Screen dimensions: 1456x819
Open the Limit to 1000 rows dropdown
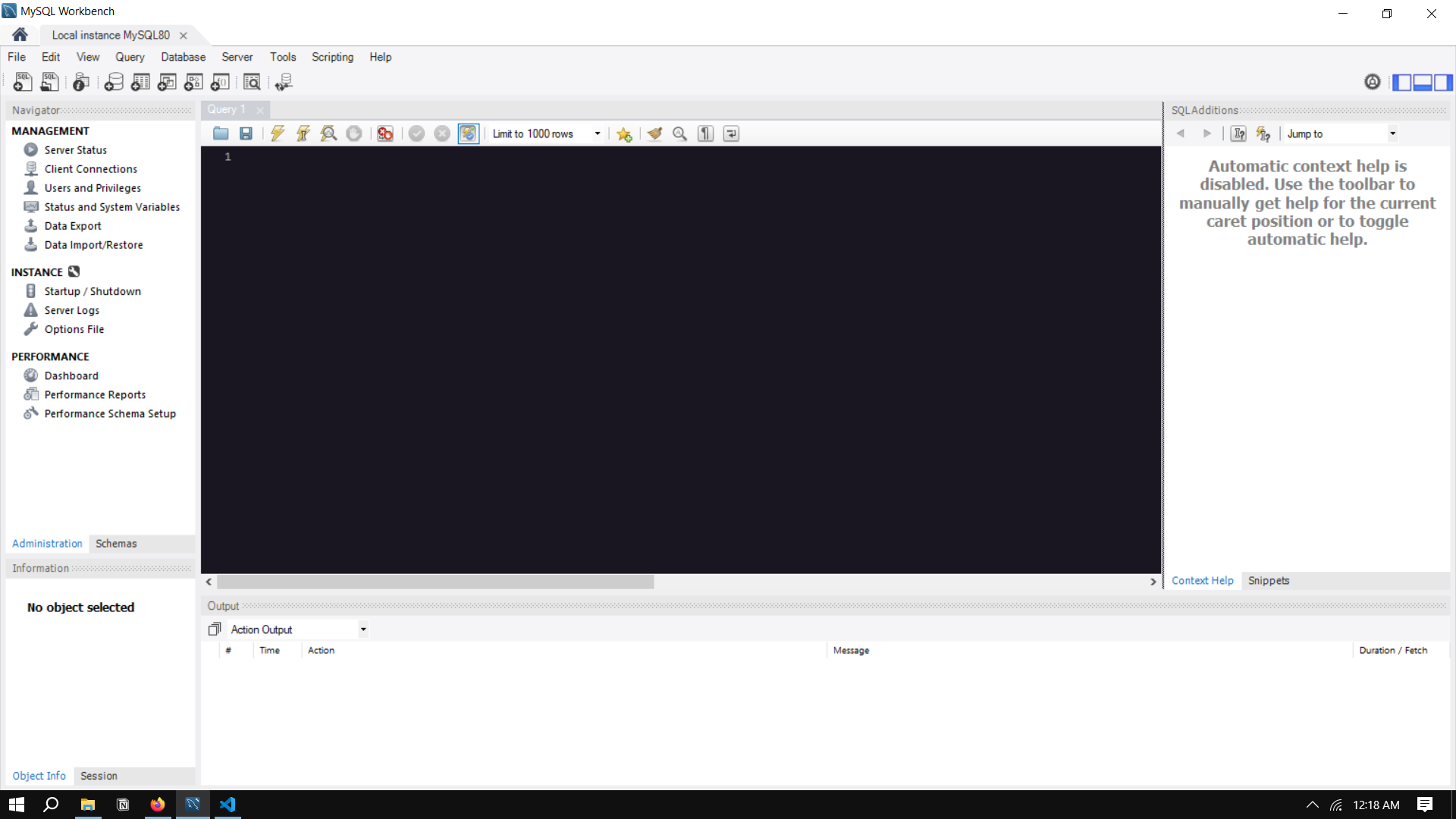(x=597, y=133)
